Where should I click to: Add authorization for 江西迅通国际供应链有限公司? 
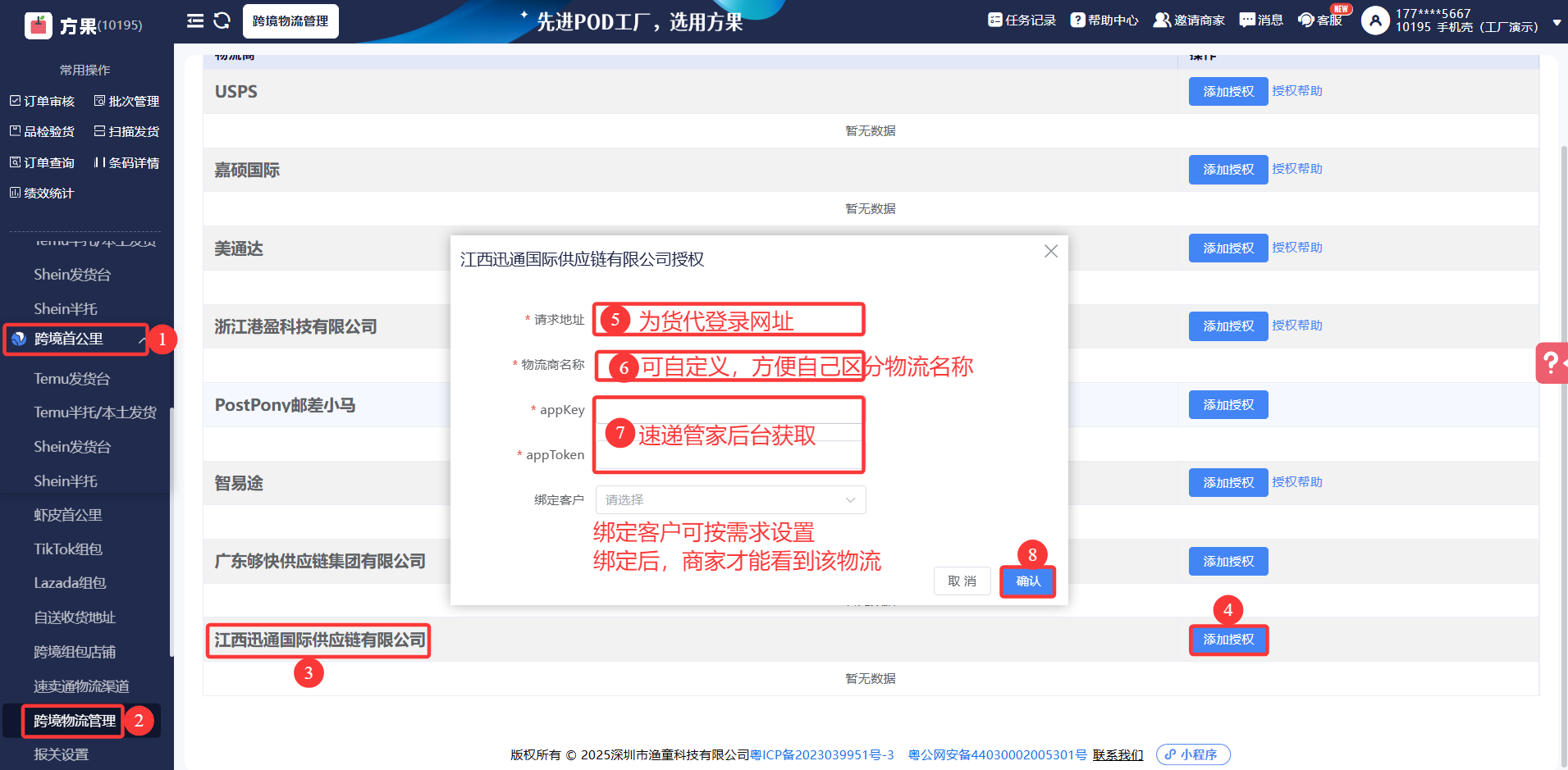(x=1228, y=640)
